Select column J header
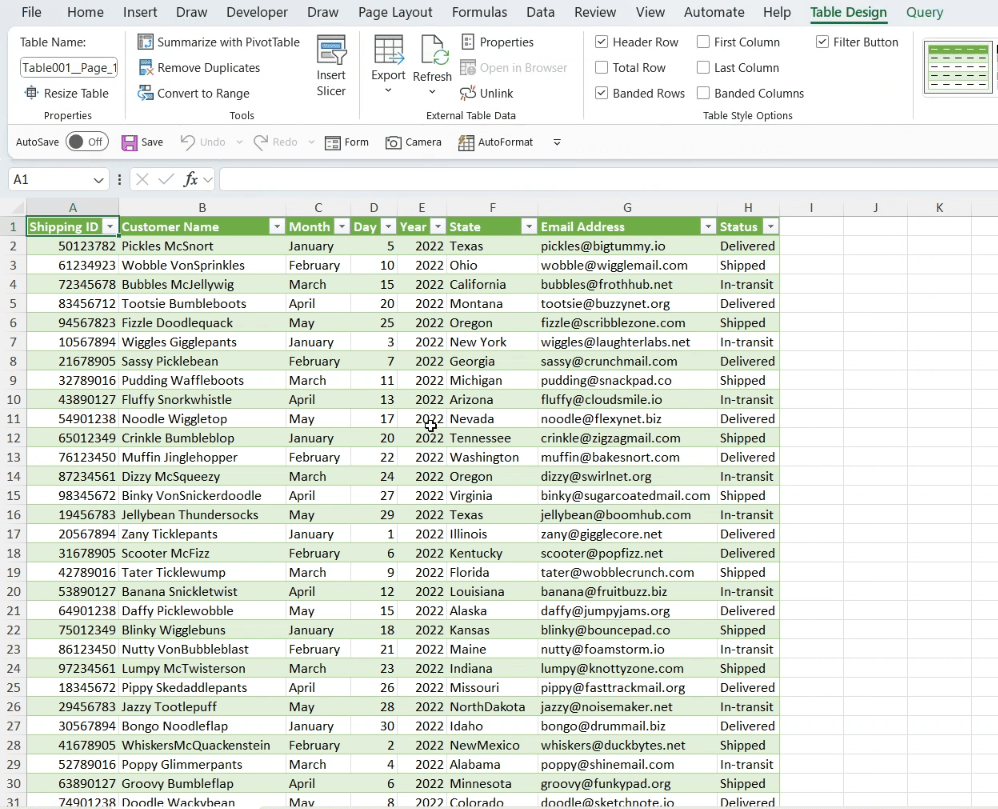This screenshot has width=998, height=809. pos(875,208)
